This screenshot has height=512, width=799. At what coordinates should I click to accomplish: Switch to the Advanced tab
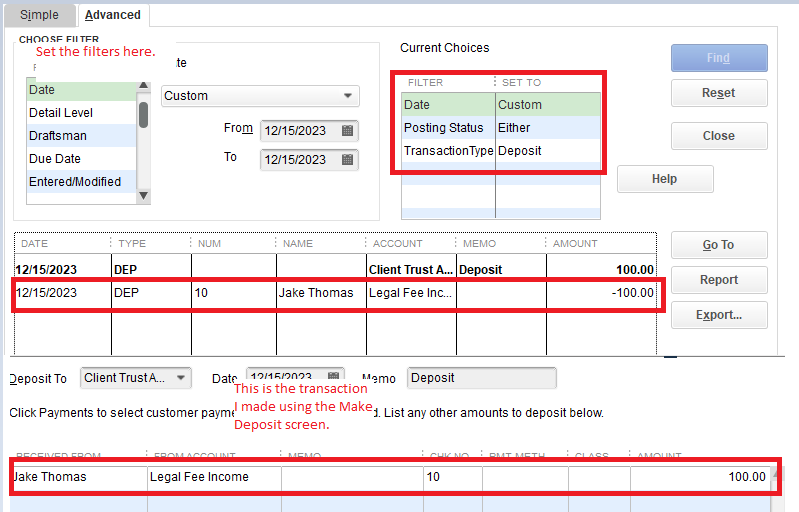click(x=113, y=15)
